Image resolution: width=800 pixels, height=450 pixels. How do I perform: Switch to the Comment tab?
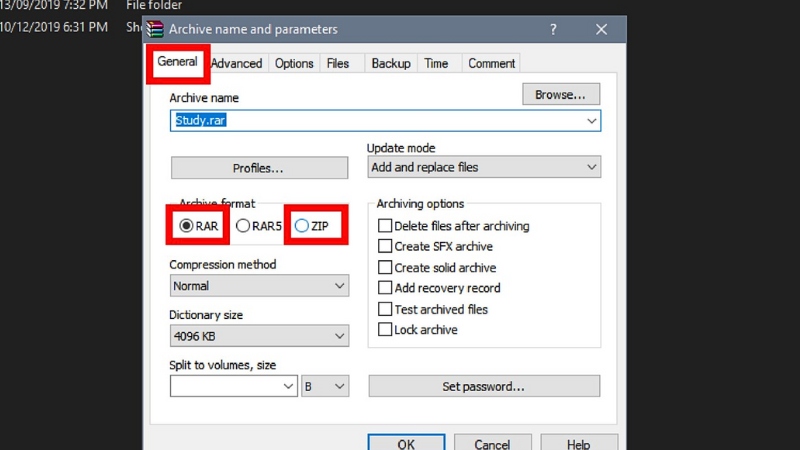[491, 63]
